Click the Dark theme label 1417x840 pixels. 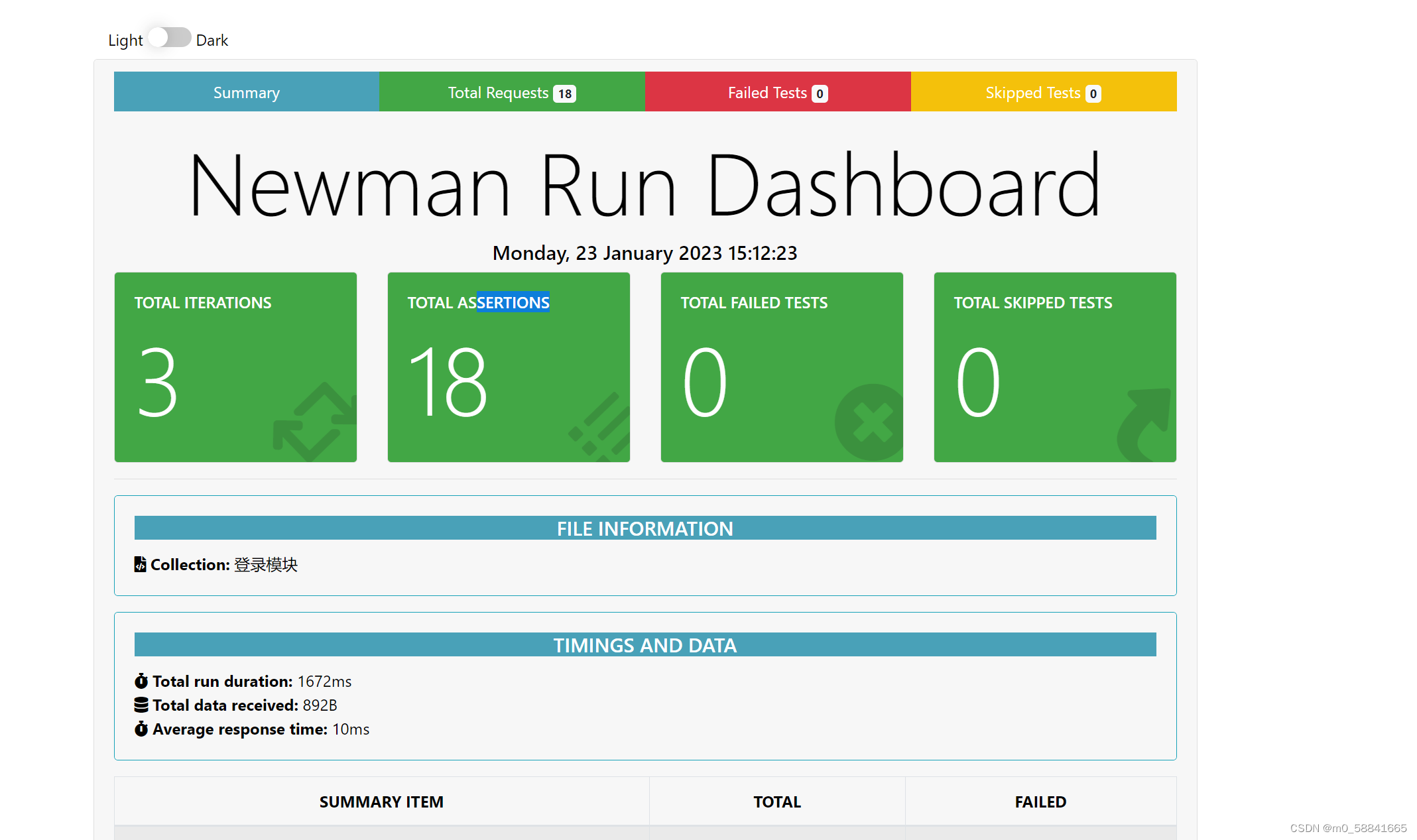tap(212, 40)
